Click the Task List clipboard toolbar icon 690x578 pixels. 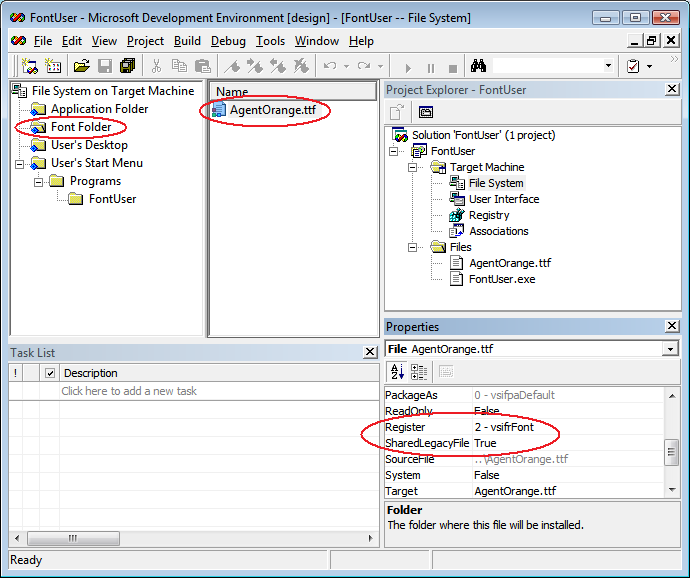pos(633,66)
